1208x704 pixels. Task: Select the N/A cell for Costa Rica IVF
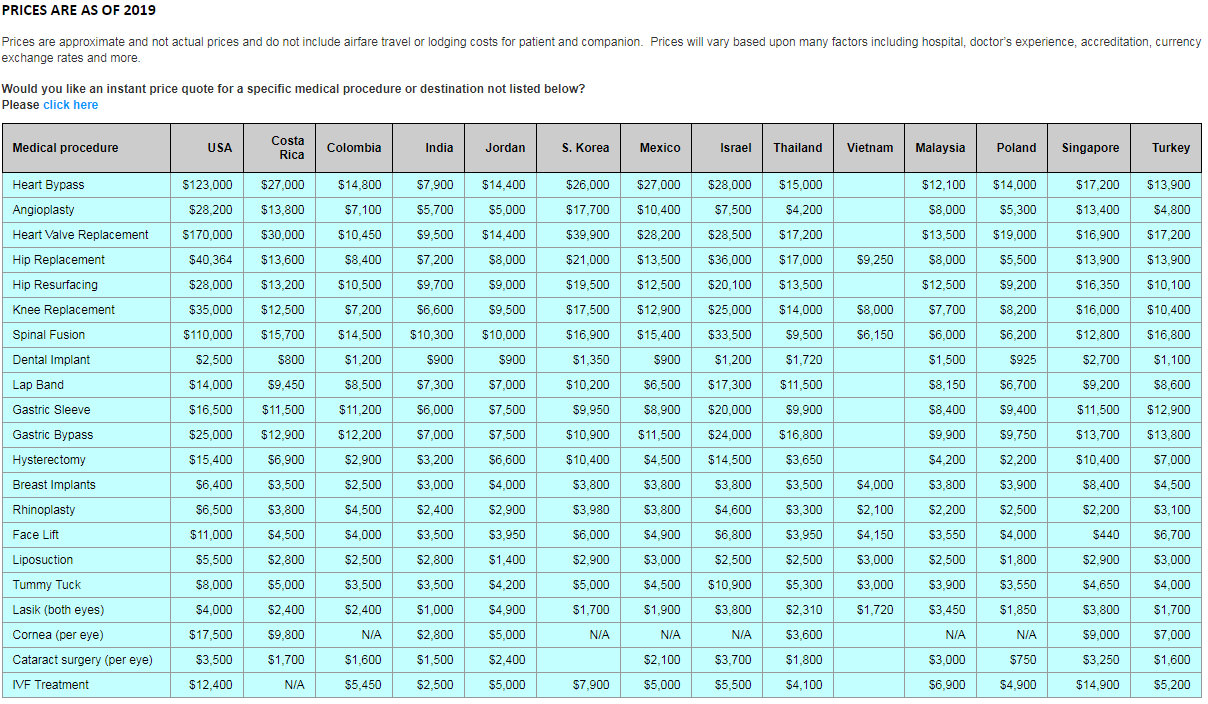pos(295,684)
